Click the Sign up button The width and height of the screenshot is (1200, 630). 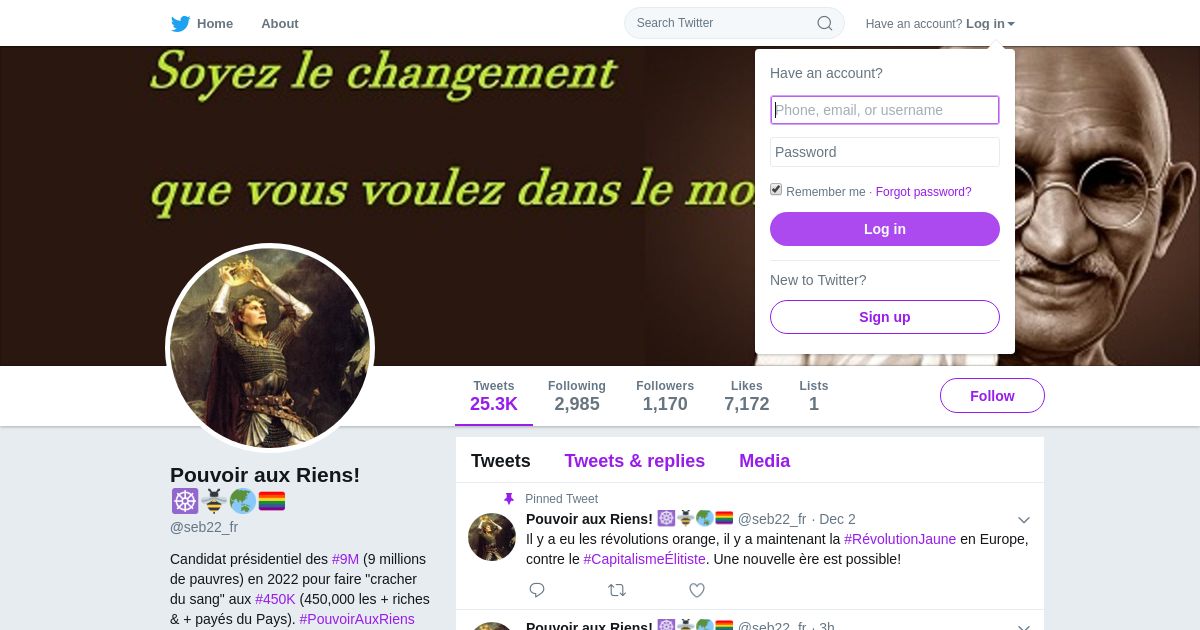pyautogui.click(x=885, y=317)
